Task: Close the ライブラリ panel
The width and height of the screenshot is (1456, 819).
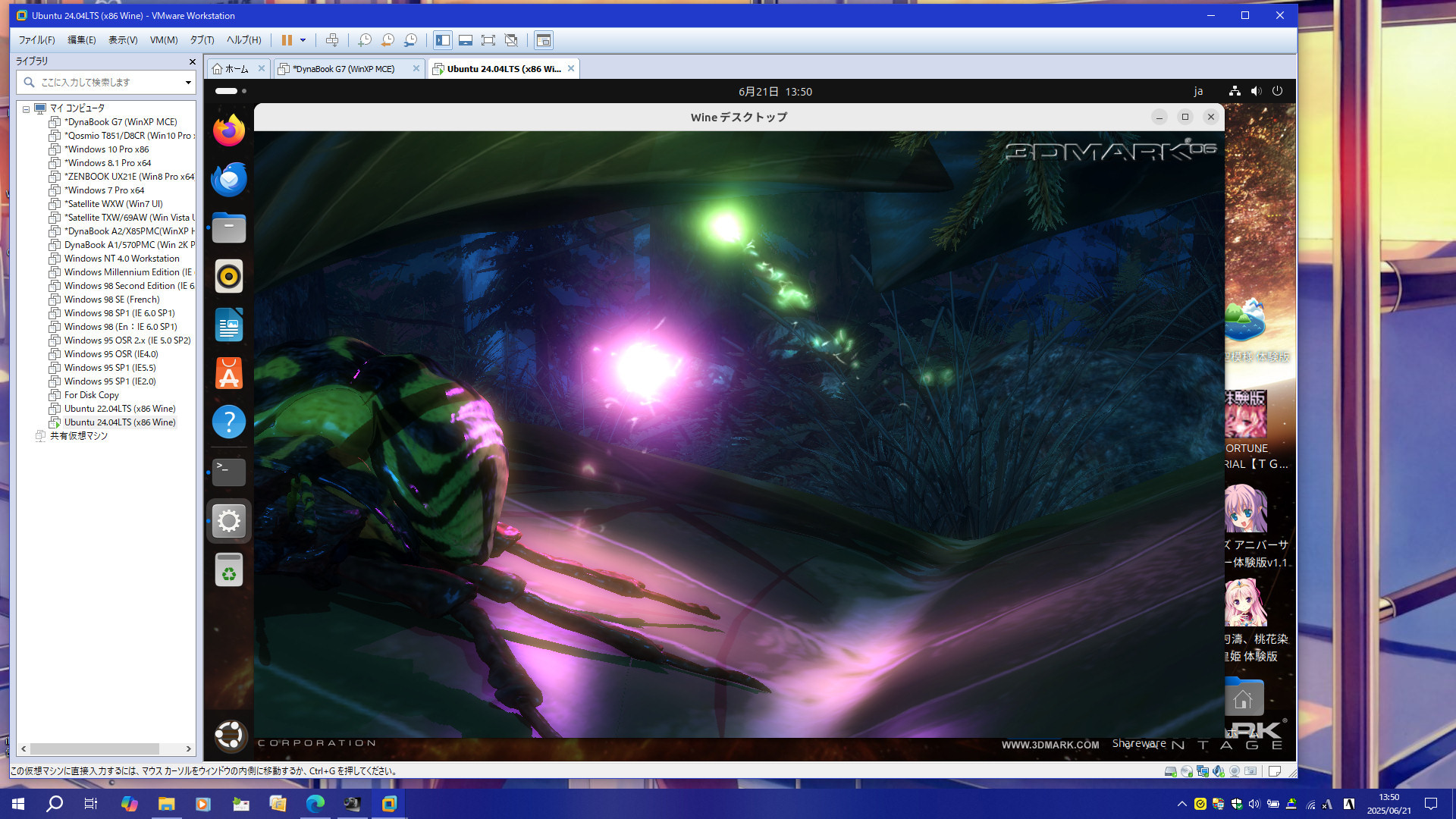Action: tap(192, 61)
